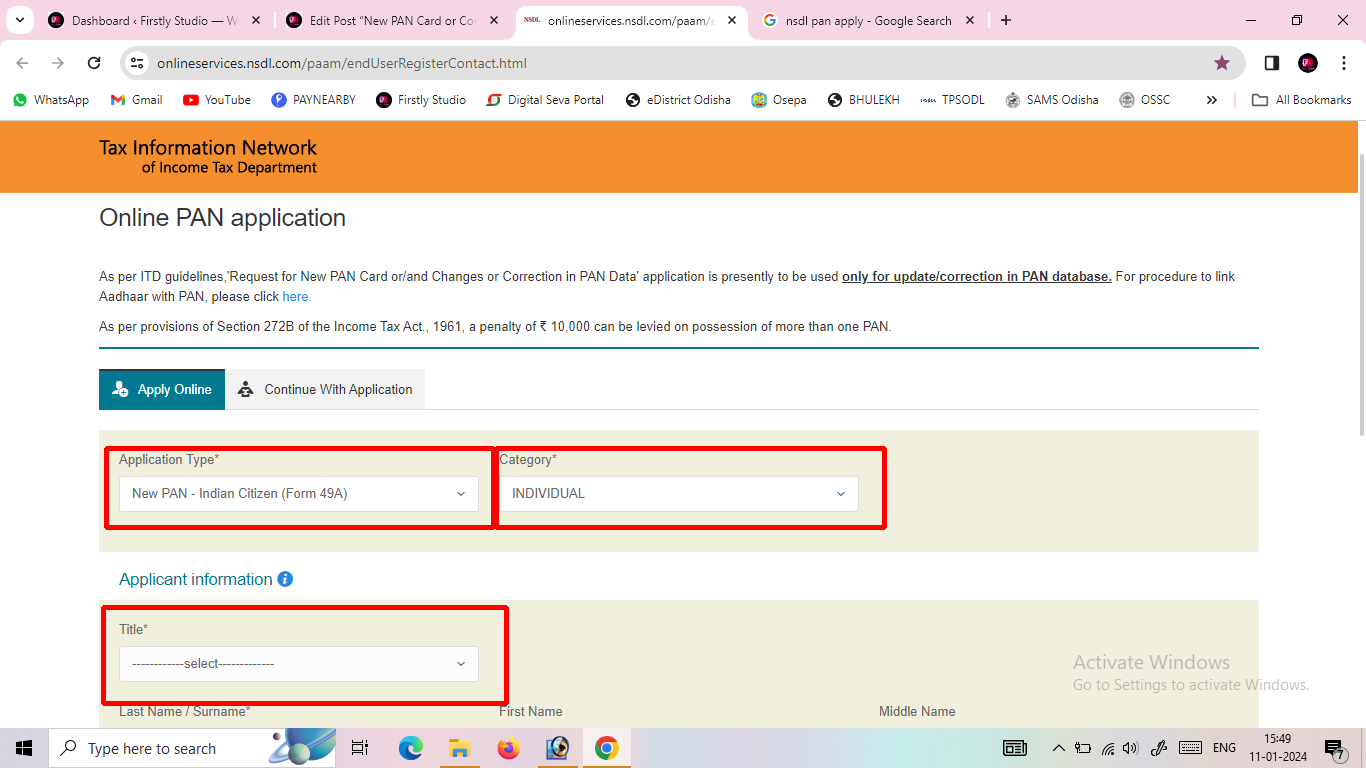Open the Digital Seva Portal bookmark
1366x768 pixels.
(545, 99)
